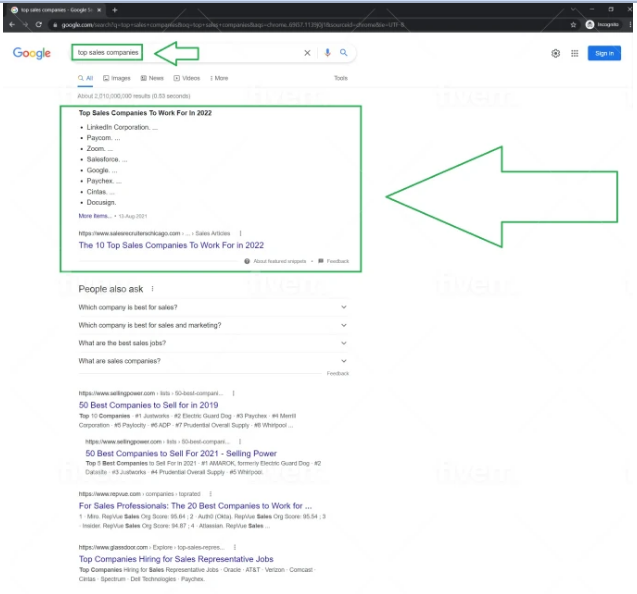Open options menu beside first sellingpower result
This screenshot has height=594, width=637.
[234, 393]
